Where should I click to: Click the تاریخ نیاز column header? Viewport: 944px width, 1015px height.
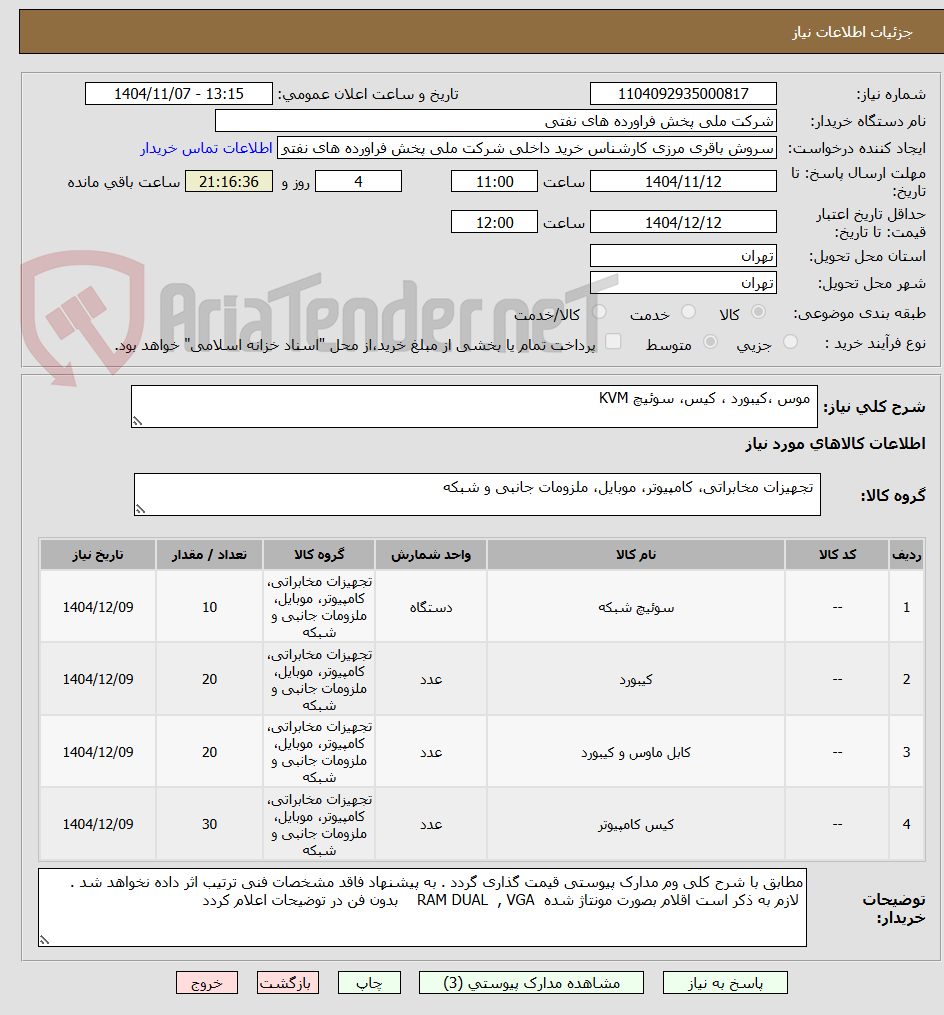[x=98, y=555]
